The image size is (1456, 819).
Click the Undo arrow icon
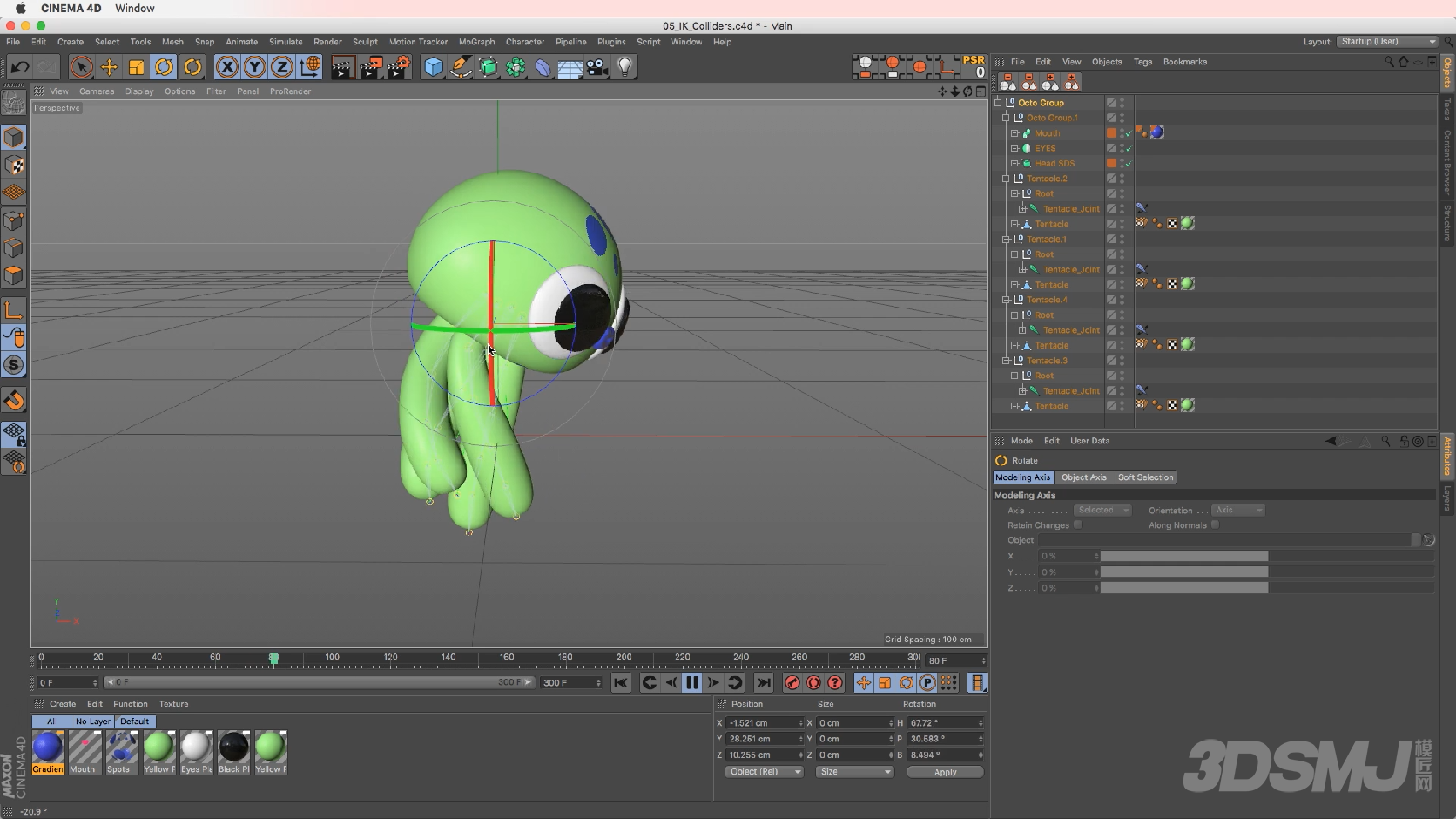pos(20,67)
